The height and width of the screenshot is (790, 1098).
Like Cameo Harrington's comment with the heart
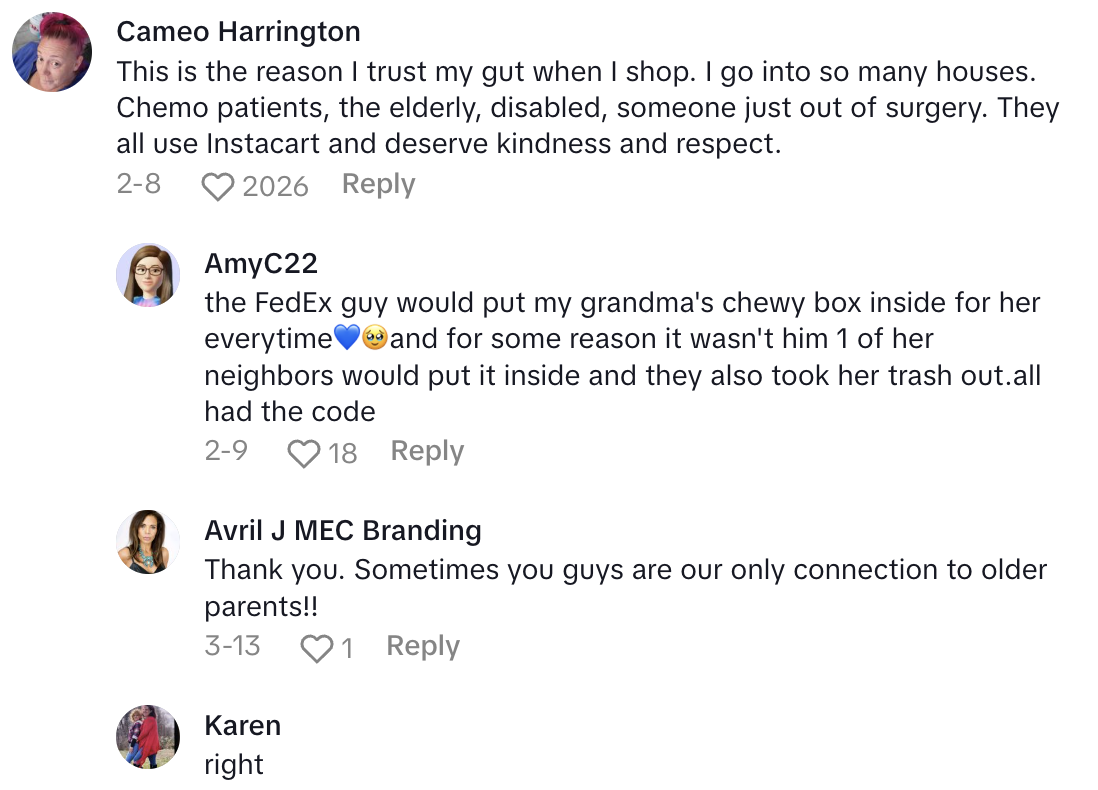tap(217, 186)
